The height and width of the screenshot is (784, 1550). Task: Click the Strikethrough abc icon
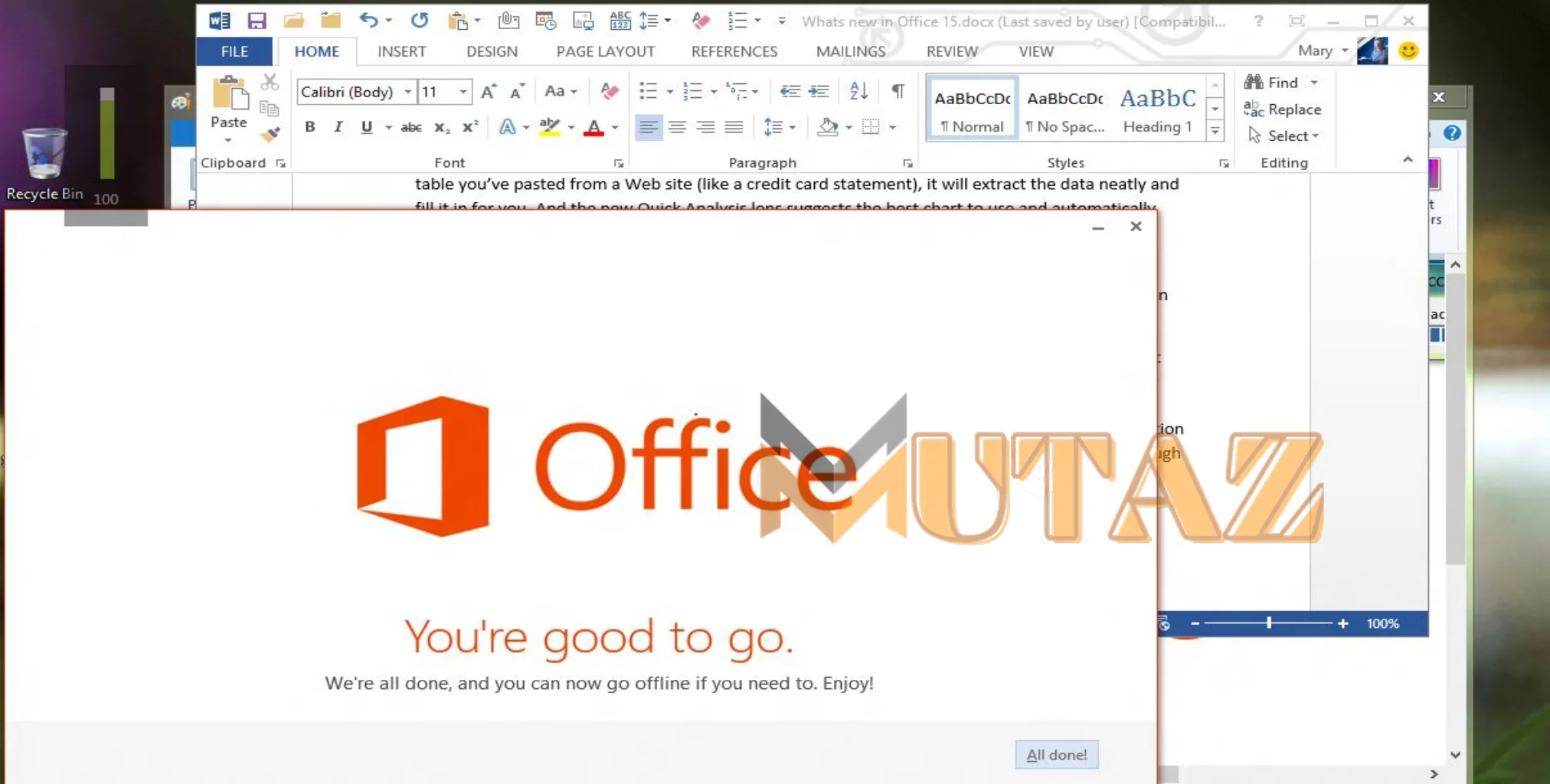point(411,128)
